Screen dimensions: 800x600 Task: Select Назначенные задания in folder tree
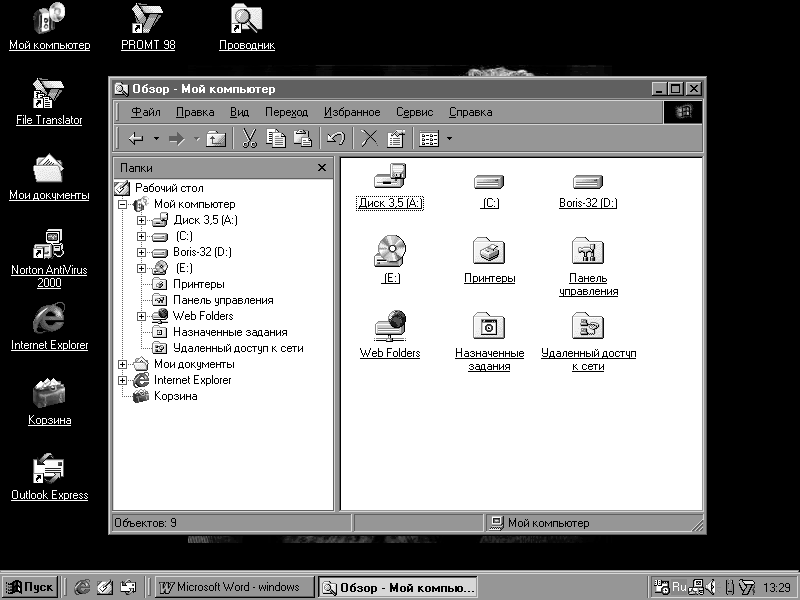click(230, 332)
